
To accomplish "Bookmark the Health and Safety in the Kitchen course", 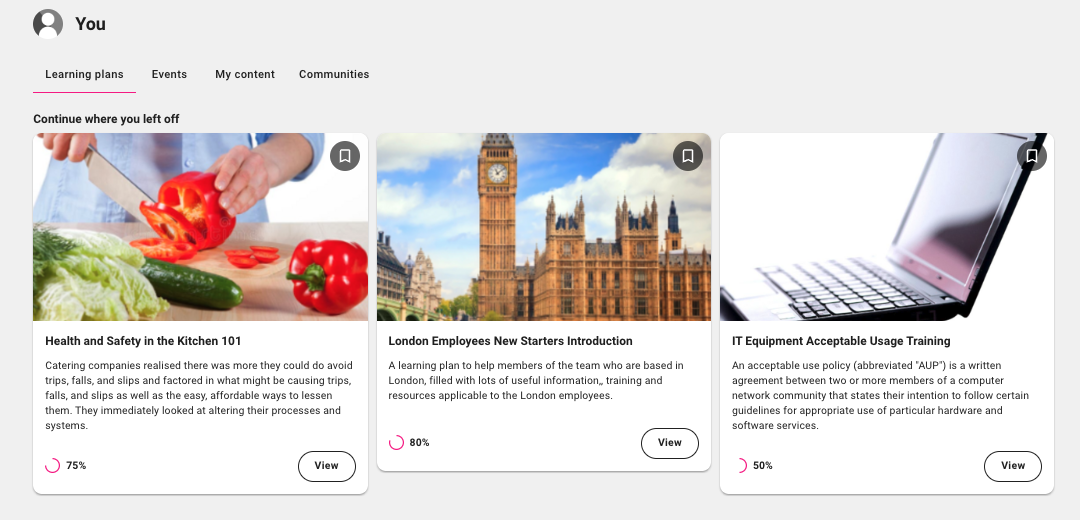I will click(x=345, y=156).
